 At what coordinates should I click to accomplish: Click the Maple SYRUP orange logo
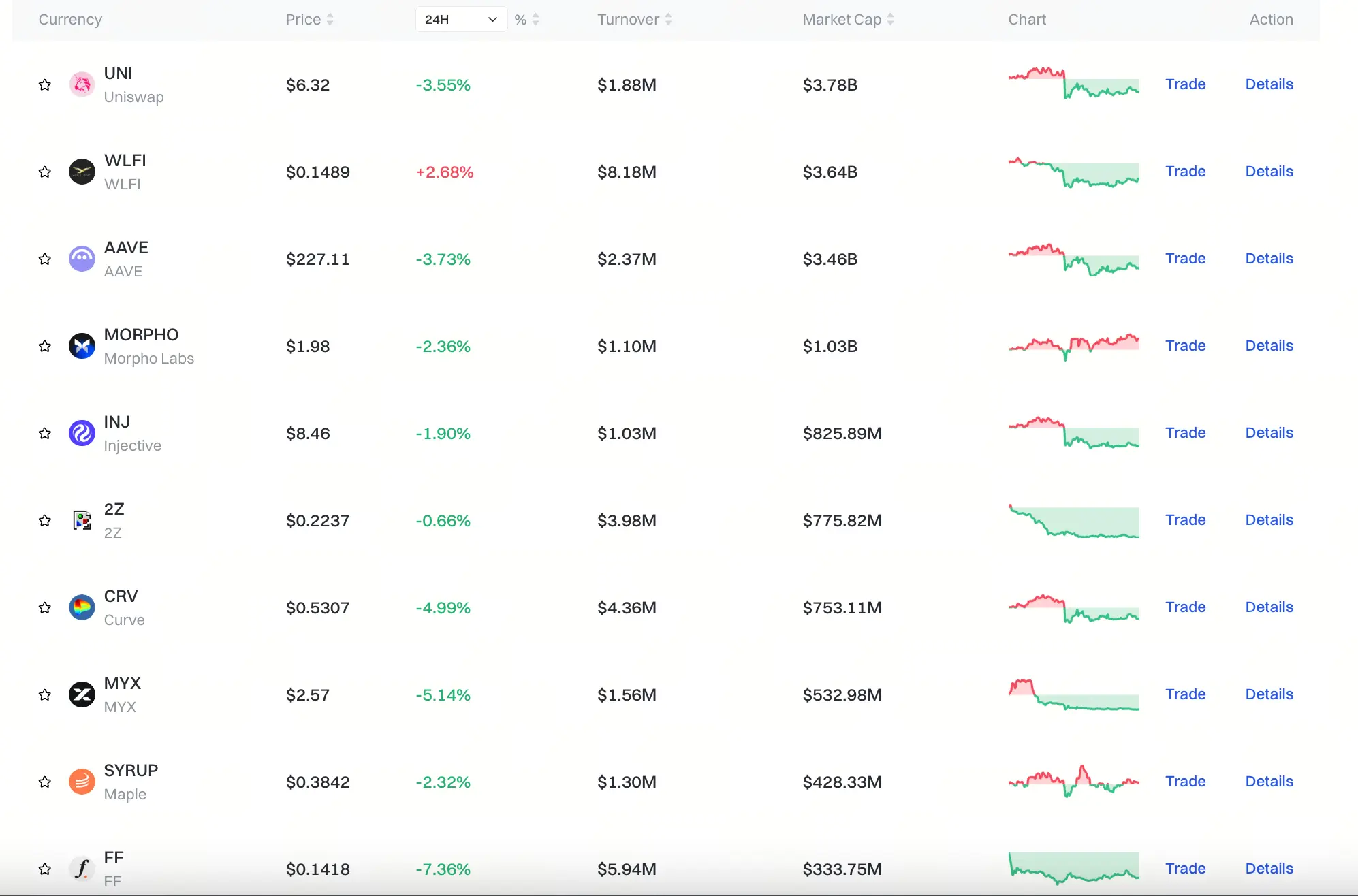(82, 782)
